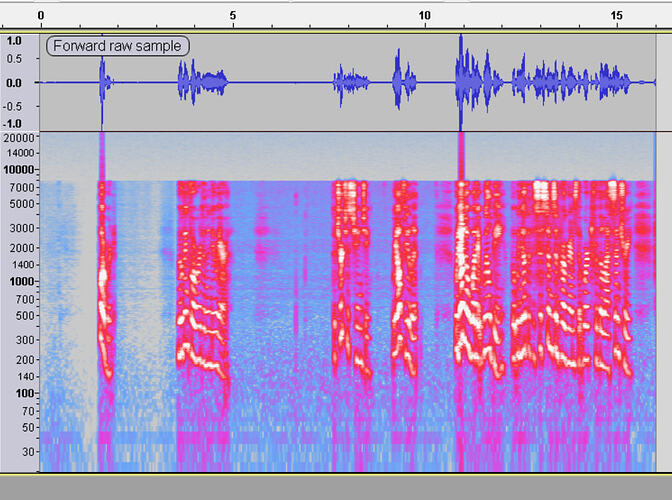This screenshot has width=672, height=500.
Task: Click the 1000 label on spectrogram frequency scale
Action: pos(22,282)
